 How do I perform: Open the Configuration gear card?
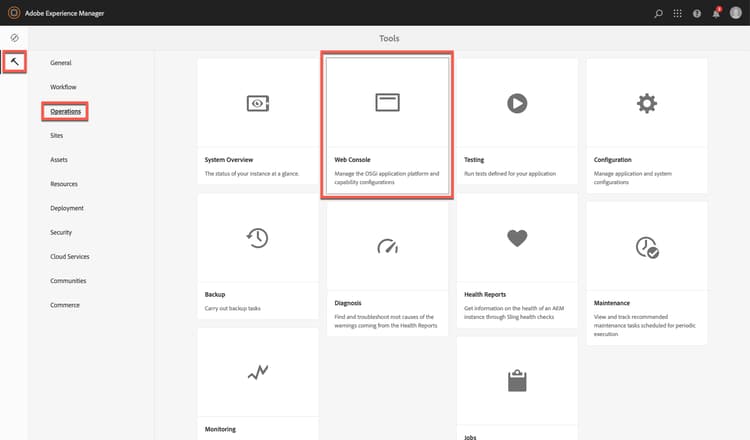click(x=647, y=126)
